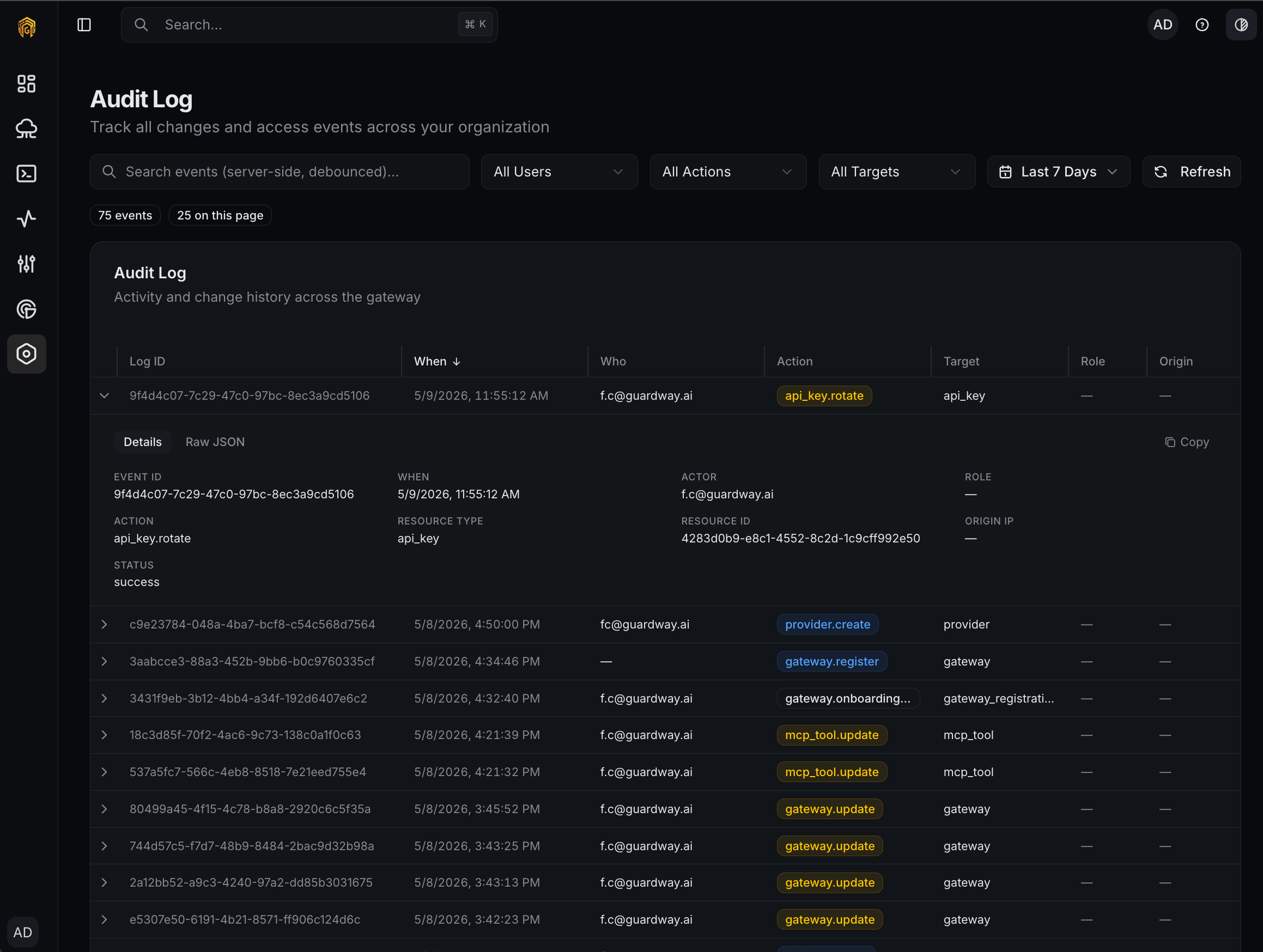Toggle the sidebar panel collapse button
Image resolution: width=1263 pixels, height=952 pixels.
(x=84, y=25)
